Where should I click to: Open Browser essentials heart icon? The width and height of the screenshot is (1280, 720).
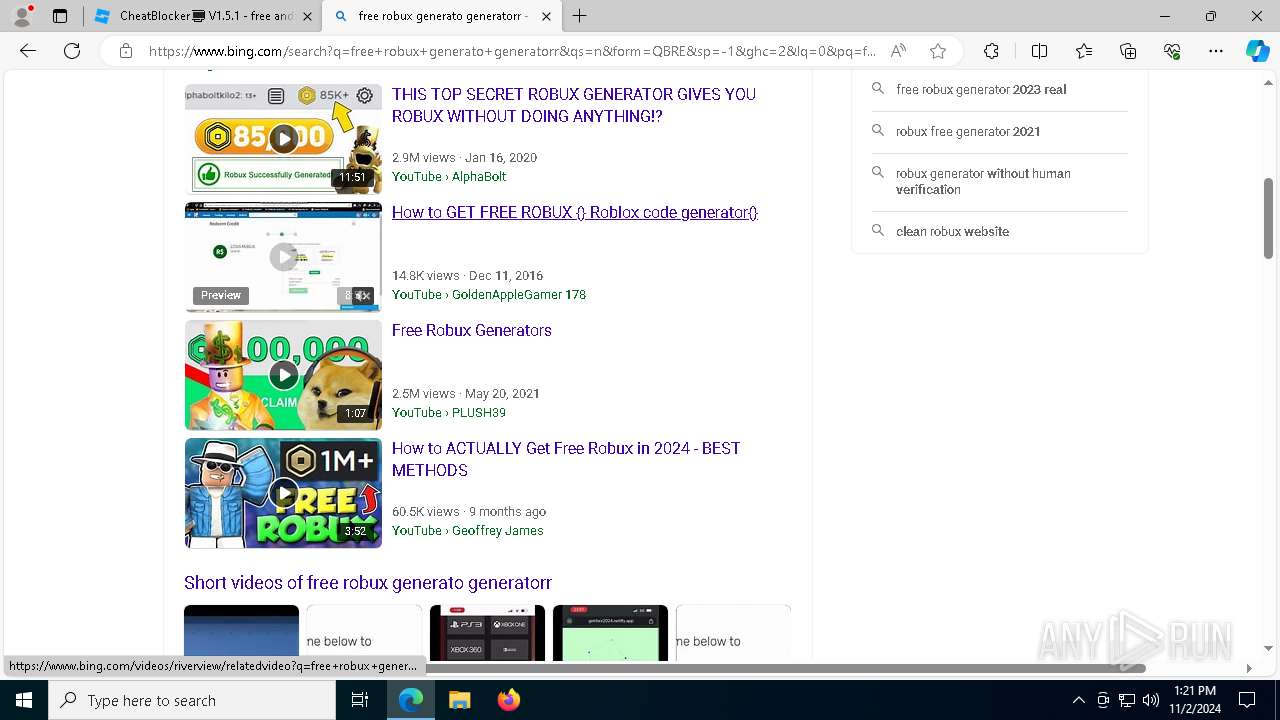(x=1172, y=51)
